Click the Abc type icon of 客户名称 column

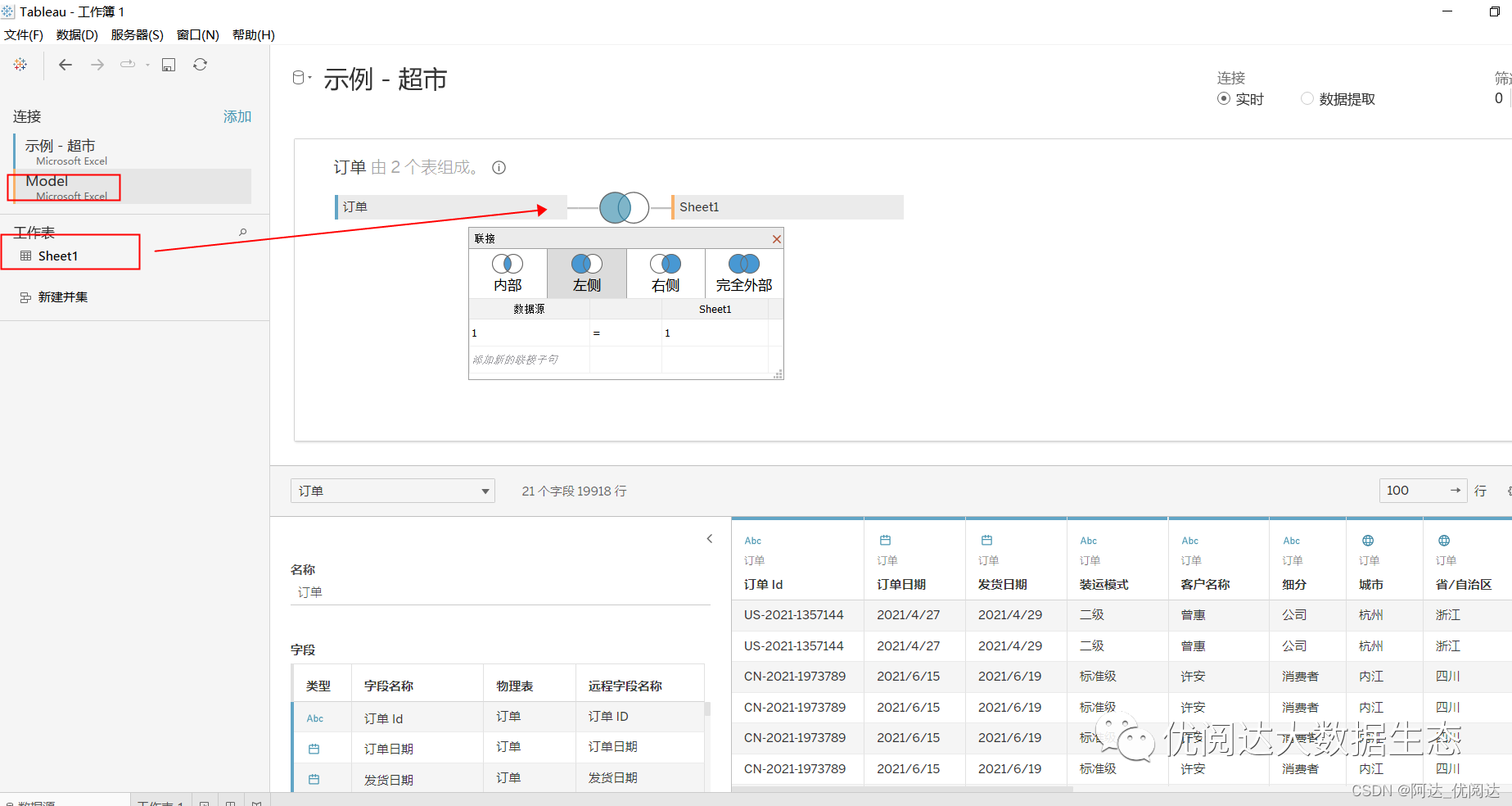tap(1190, 541)
